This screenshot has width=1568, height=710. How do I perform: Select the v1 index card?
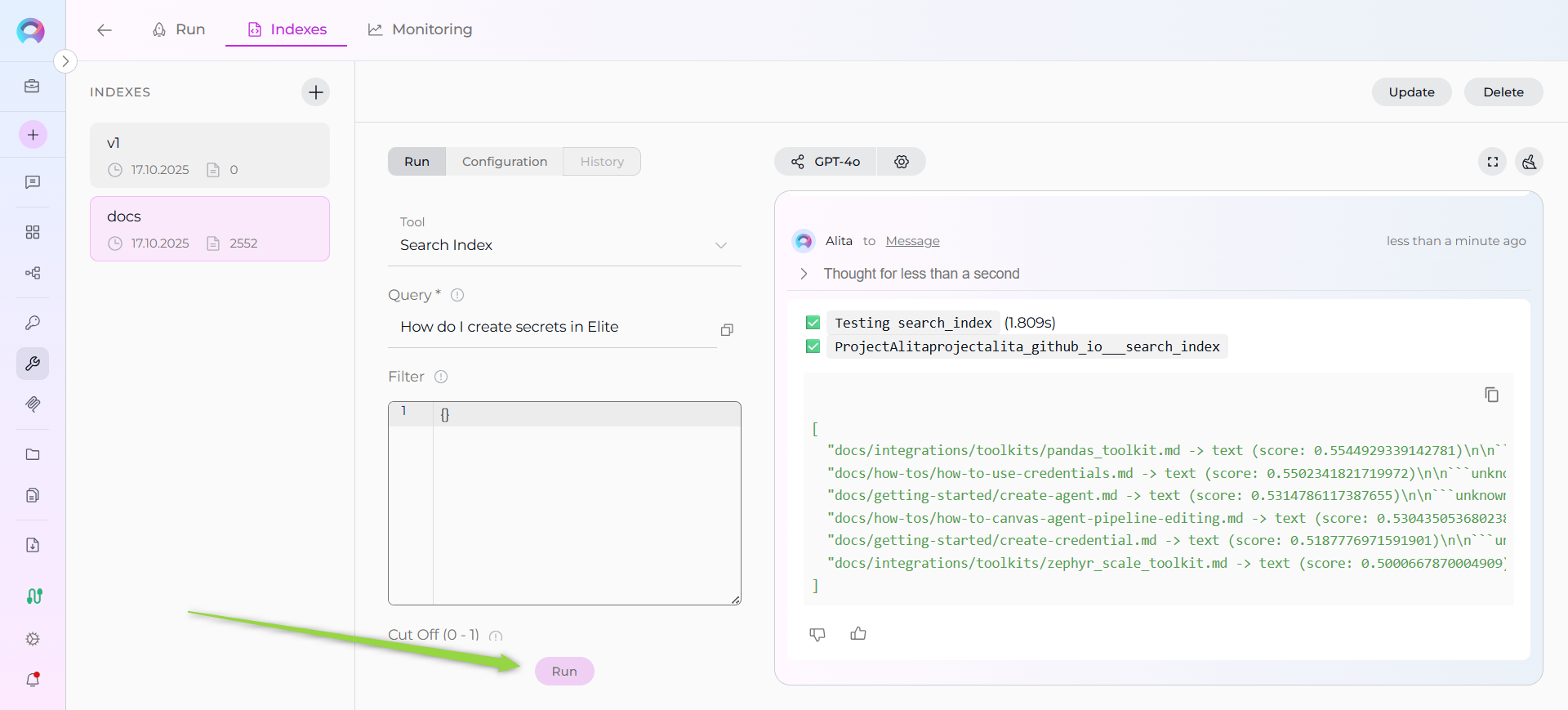(210, 155)
